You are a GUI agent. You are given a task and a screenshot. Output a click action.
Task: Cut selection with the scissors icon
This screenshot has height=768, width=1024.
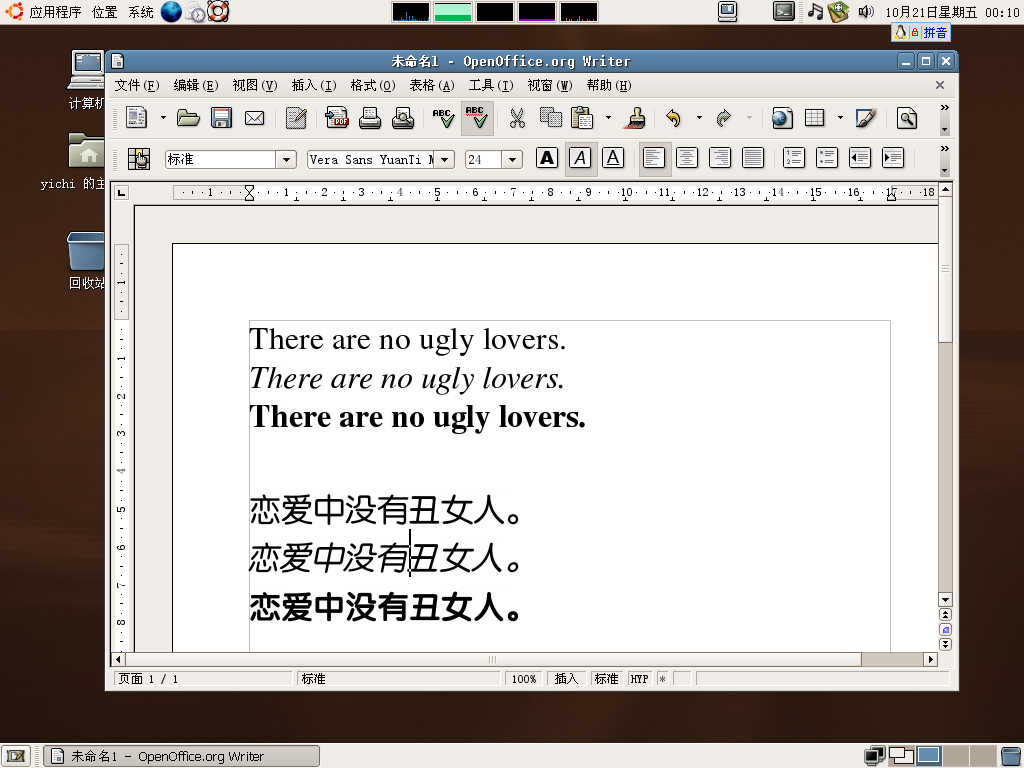point(517,118)
